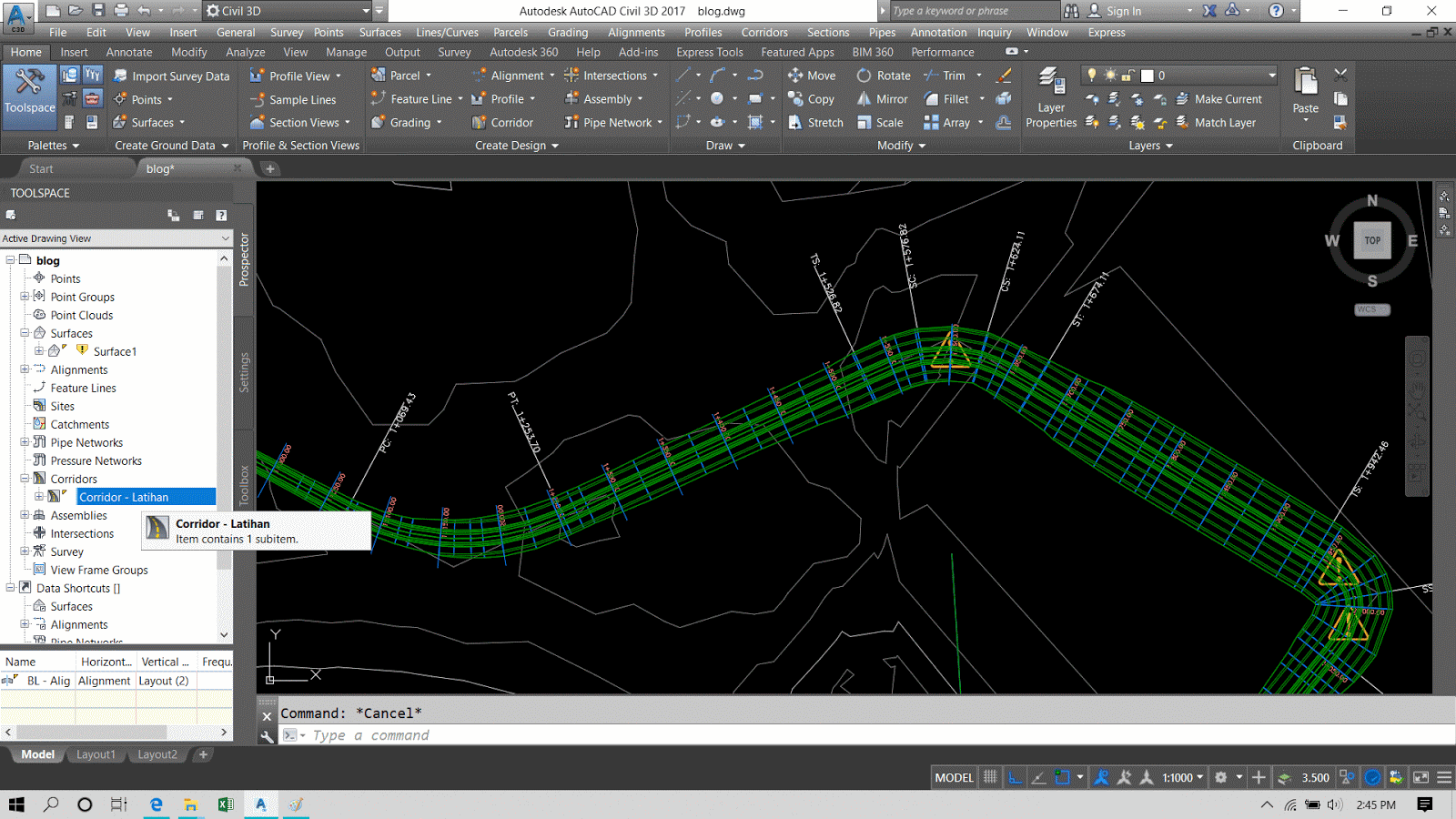
Task: Open the Layer Properties manager
Action: [x=1050, y=98]
